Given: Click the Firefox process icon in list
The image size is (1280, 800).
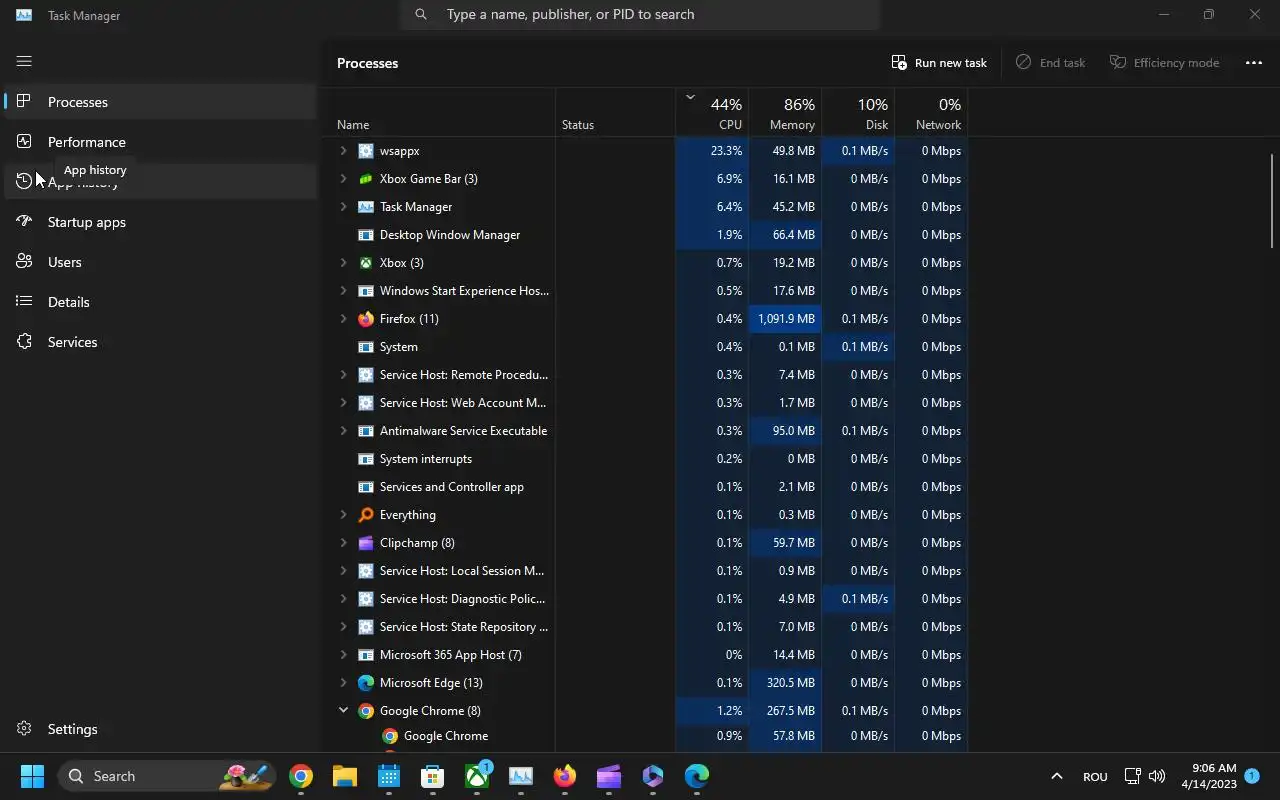Looking at the screenshot, I should coord(366,319).
